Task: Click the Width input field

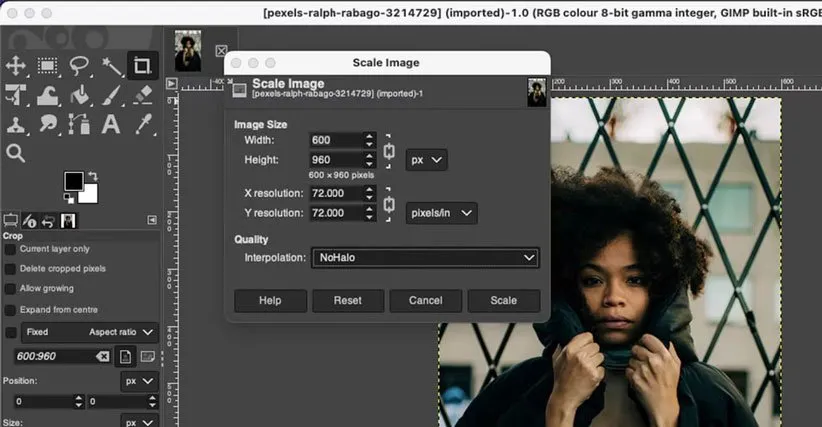Action: [x=335, y=140]
